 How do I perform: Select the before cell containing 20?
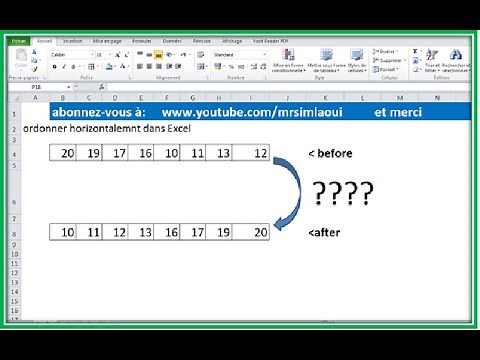[x=63, y=153]
